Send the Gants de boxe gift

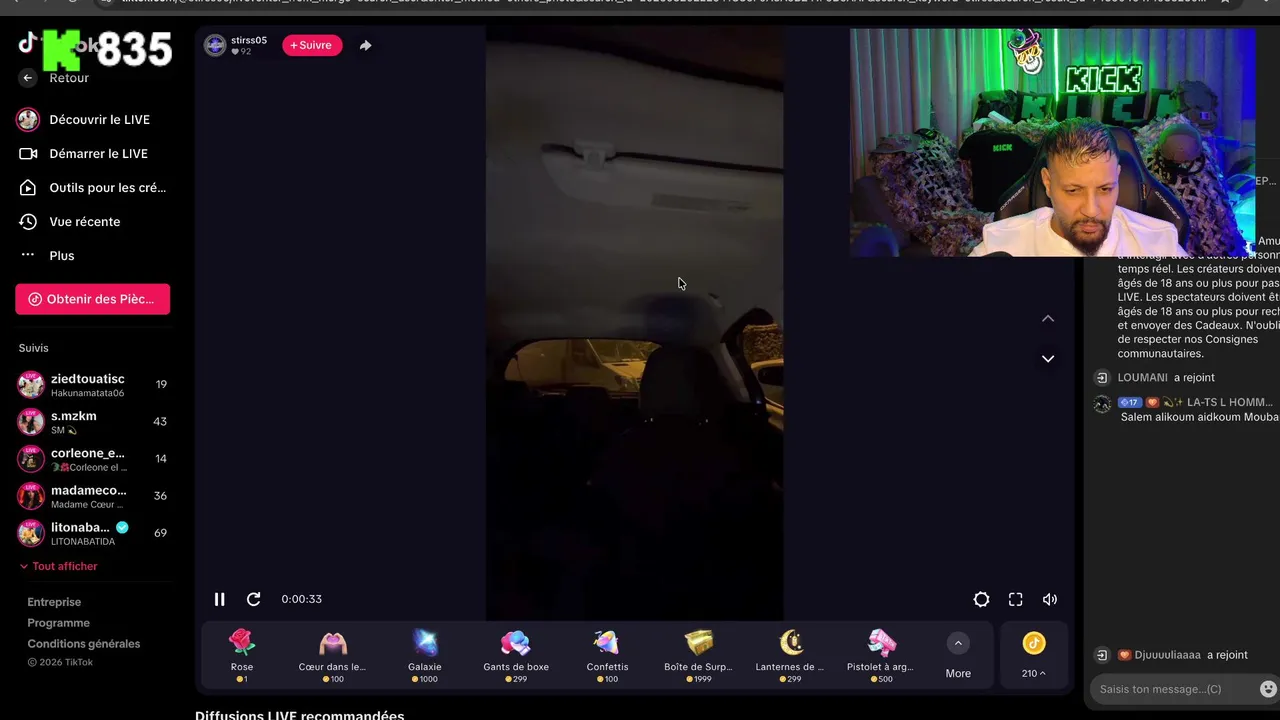[x=516, y=655]
